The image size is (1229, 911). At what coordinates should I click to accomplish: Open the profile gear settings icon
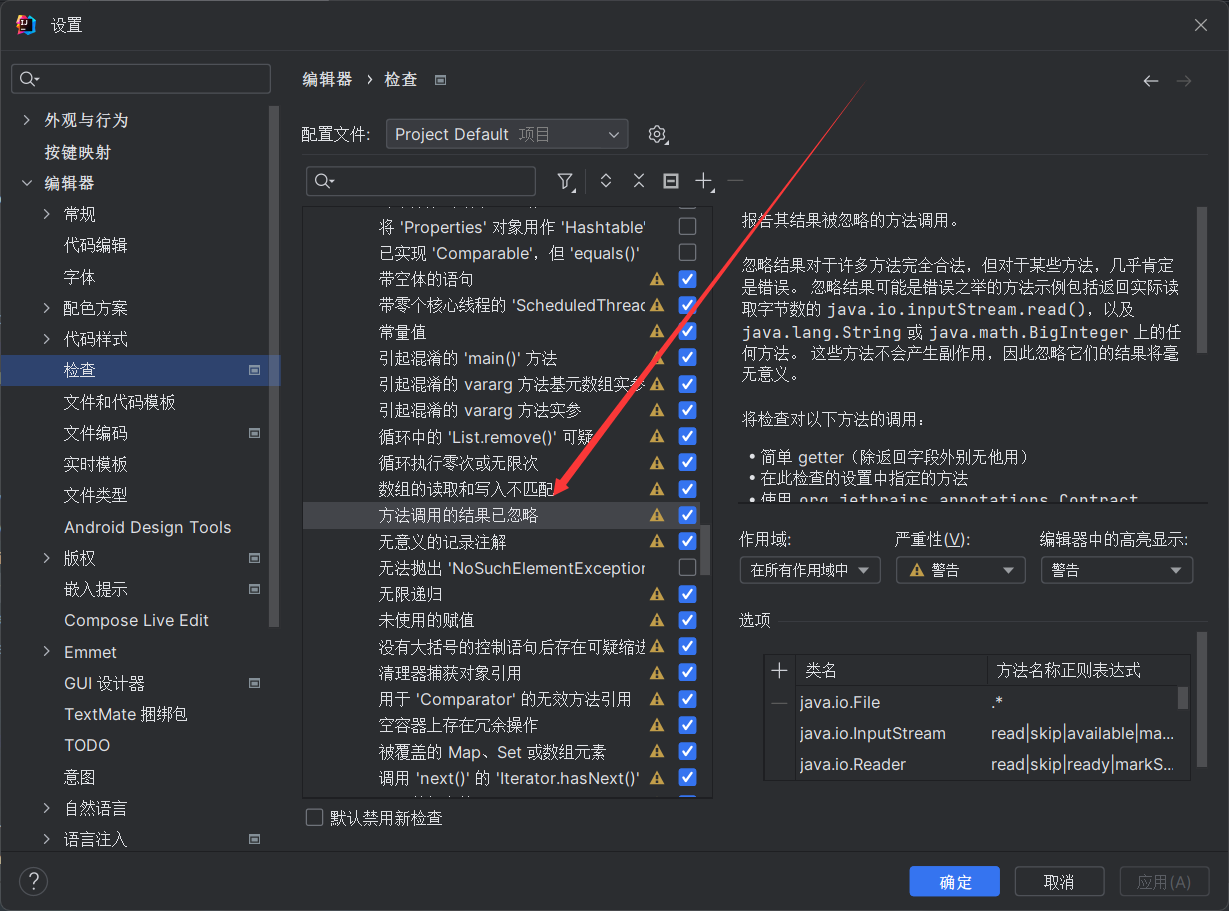coord(657,134)
